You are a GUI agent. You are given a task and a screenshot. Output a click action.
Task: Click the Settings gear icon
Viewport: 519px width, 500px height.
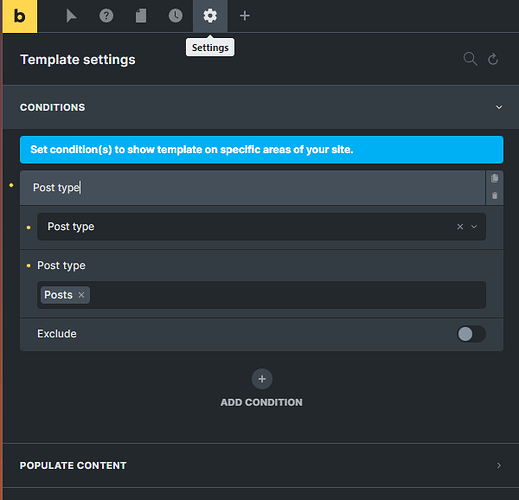pyautogui.click(x=210, y=16)
